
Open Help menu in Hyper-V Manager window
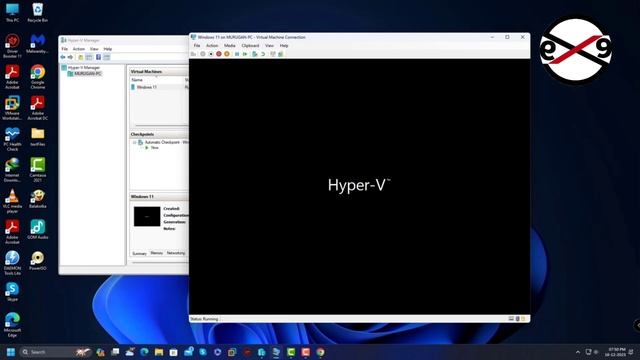(x=108, y=49)
